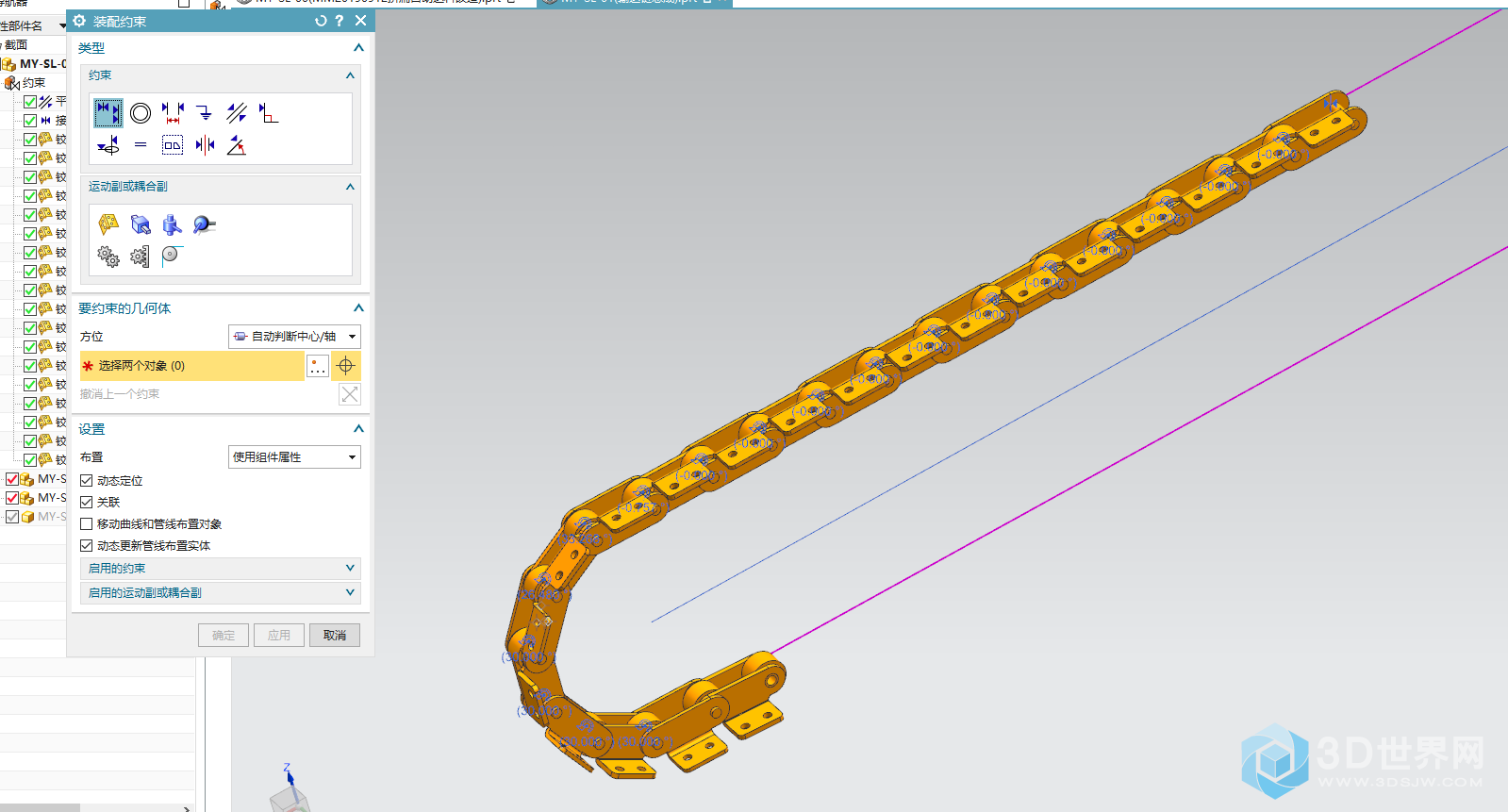Select the Center constraint icon
1508x812 pixels.
click(205, 145)
